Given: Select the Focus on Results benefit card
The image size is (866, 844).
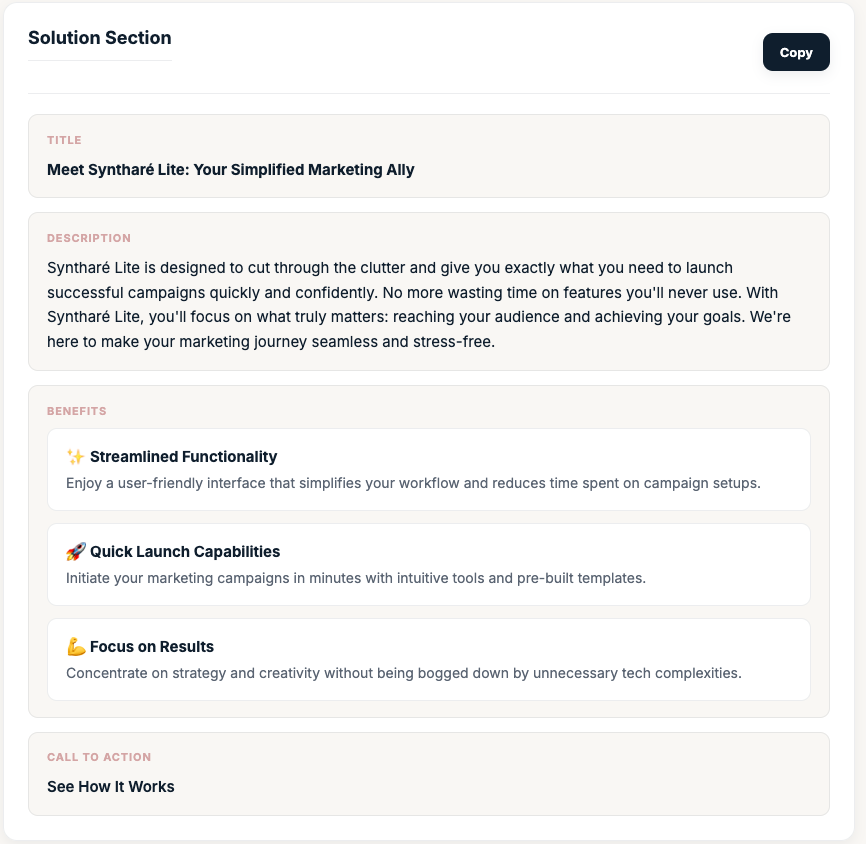Looking at the screenshot, I should pos(428,659).
